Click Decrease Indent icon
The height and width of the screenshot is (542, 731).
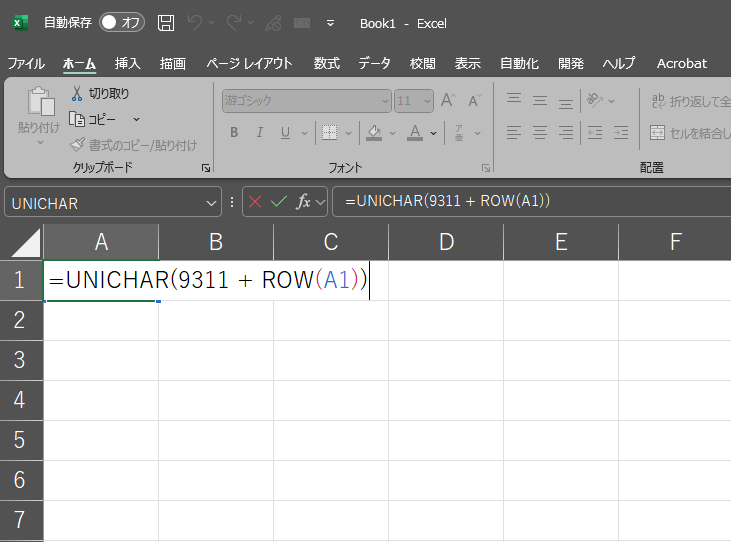coord(595,133)
